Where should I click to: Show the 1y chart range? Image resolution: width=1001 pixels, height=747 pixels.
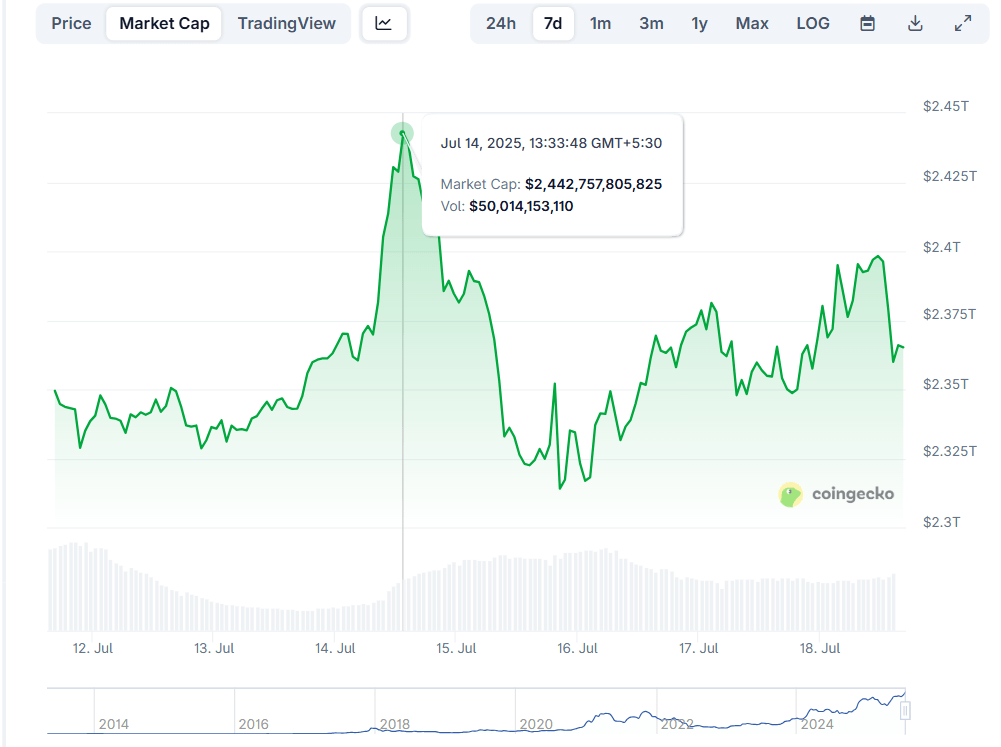699,23
